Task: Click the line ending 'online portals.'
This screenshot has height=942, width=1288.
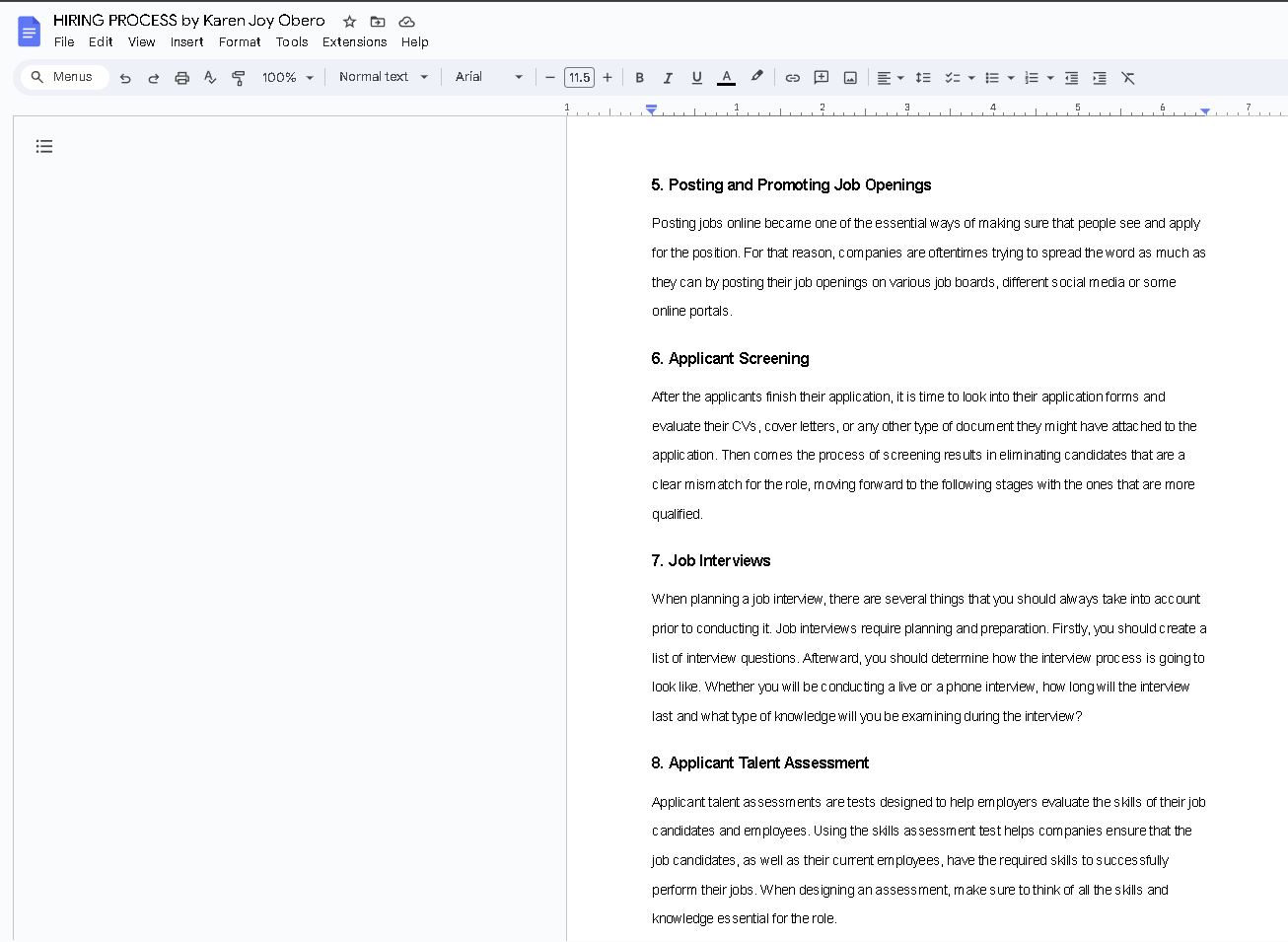Action: (692, 312)
